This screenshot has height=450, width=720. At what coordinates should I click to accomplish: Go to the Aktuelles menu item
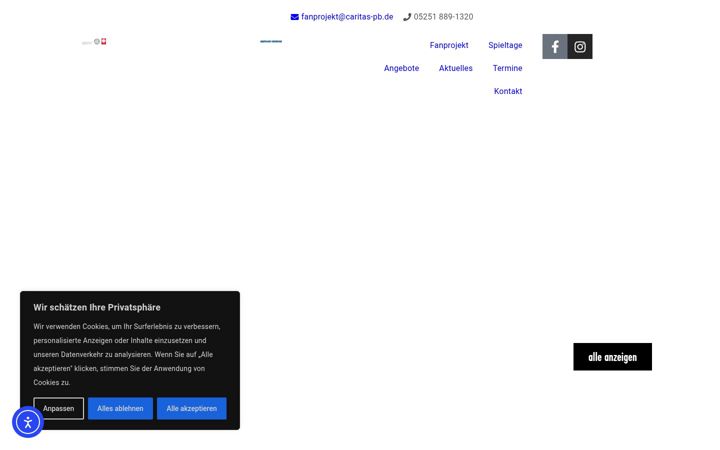coord(456,68)
